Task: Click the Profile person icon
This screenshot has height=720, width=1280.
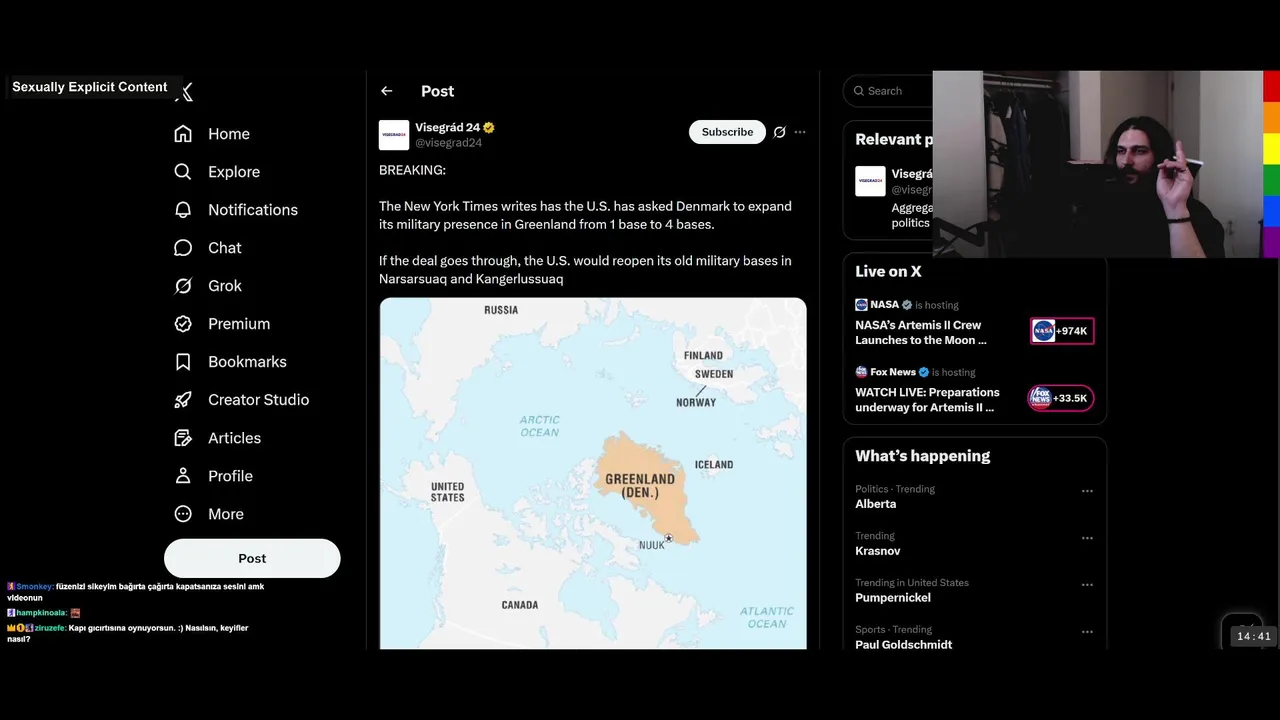Action: pyautogui.click(x=183, y=476)
